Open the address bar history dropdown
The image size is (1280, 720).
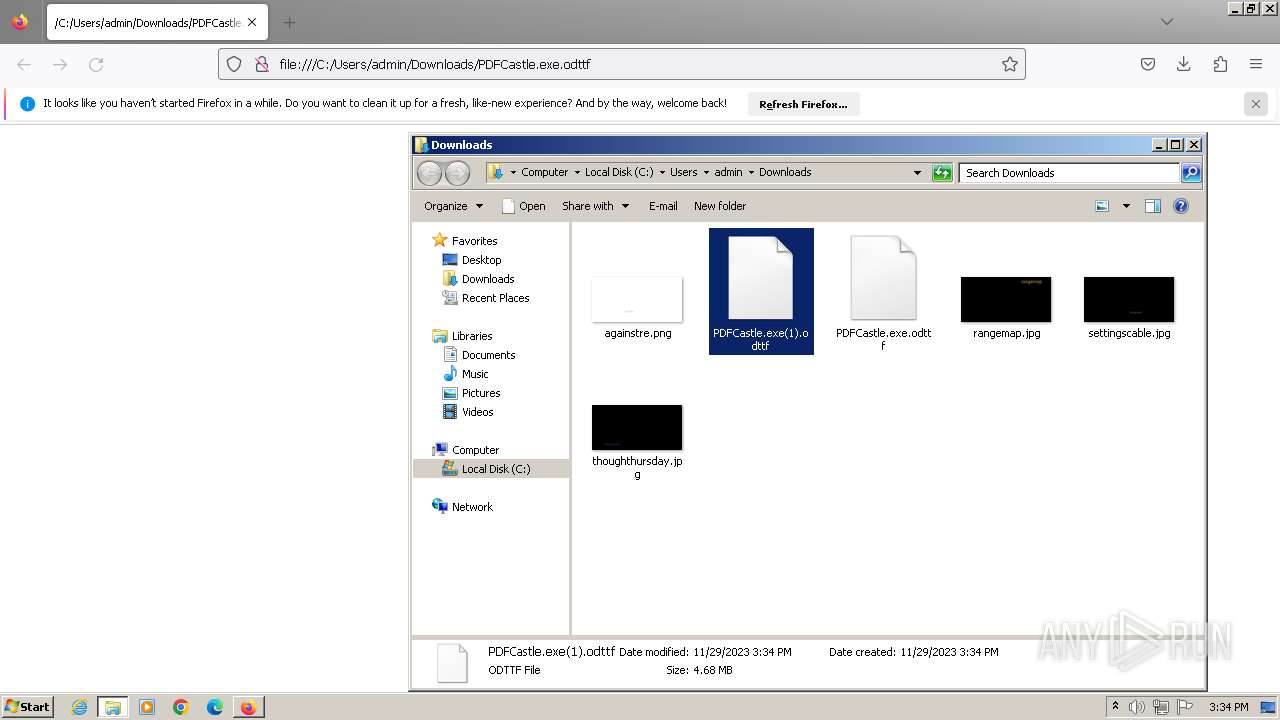917,173
